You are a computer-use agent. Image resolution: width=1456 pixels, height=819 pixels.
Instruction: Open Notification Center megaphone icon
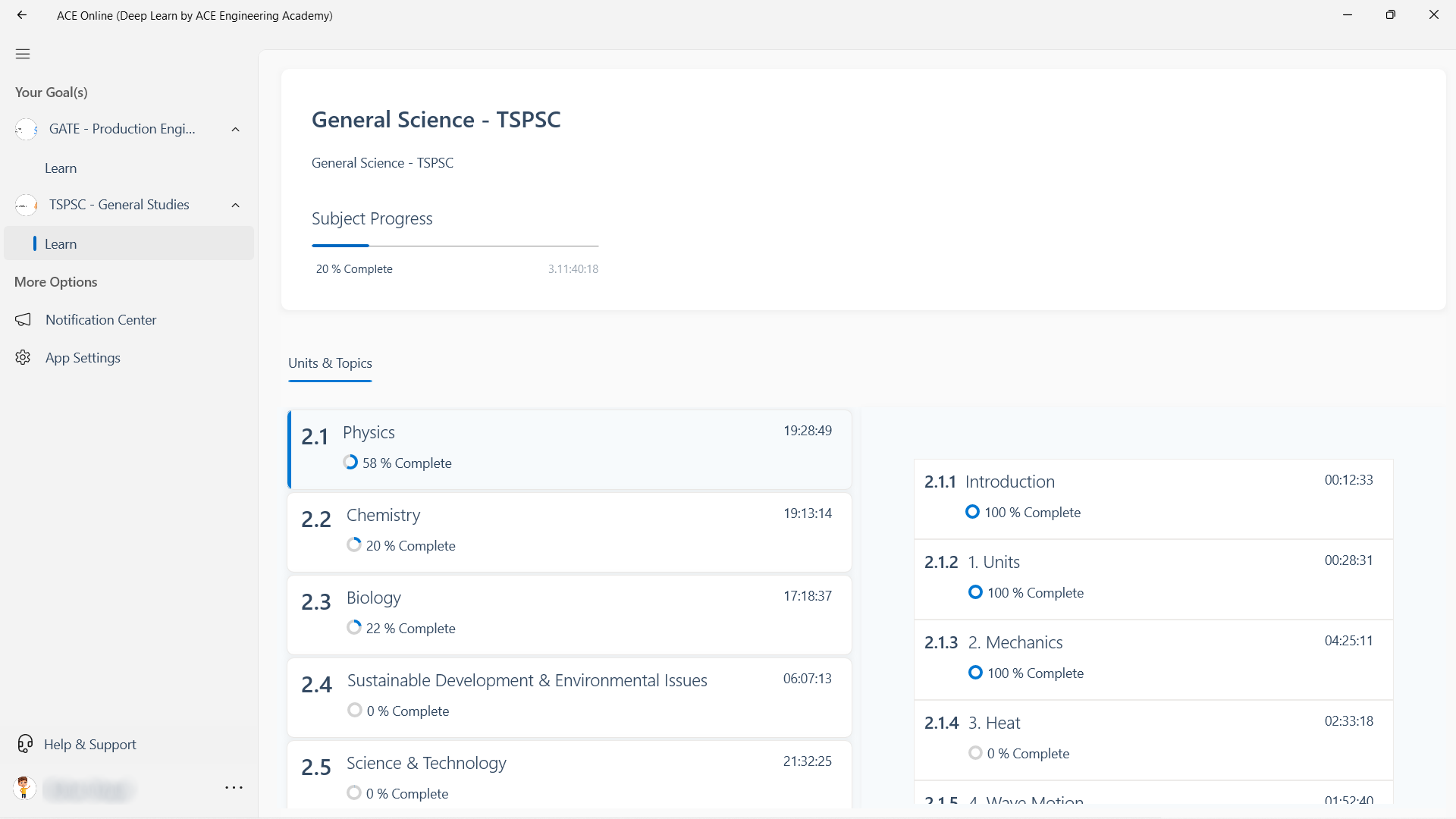pos(24,320)
